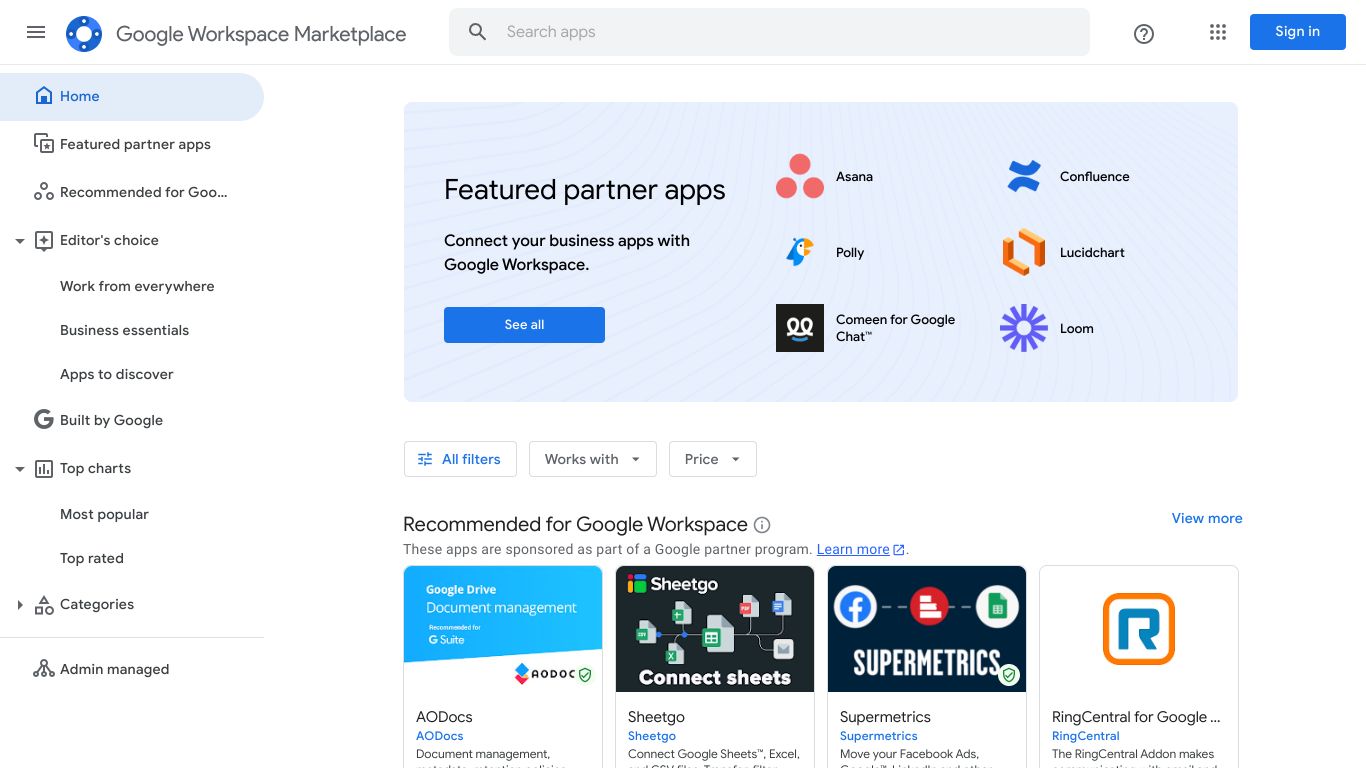This screenshot has width=1366, height=768.
Task: Select Apps to discover
Action: click(x=117, y=374)
